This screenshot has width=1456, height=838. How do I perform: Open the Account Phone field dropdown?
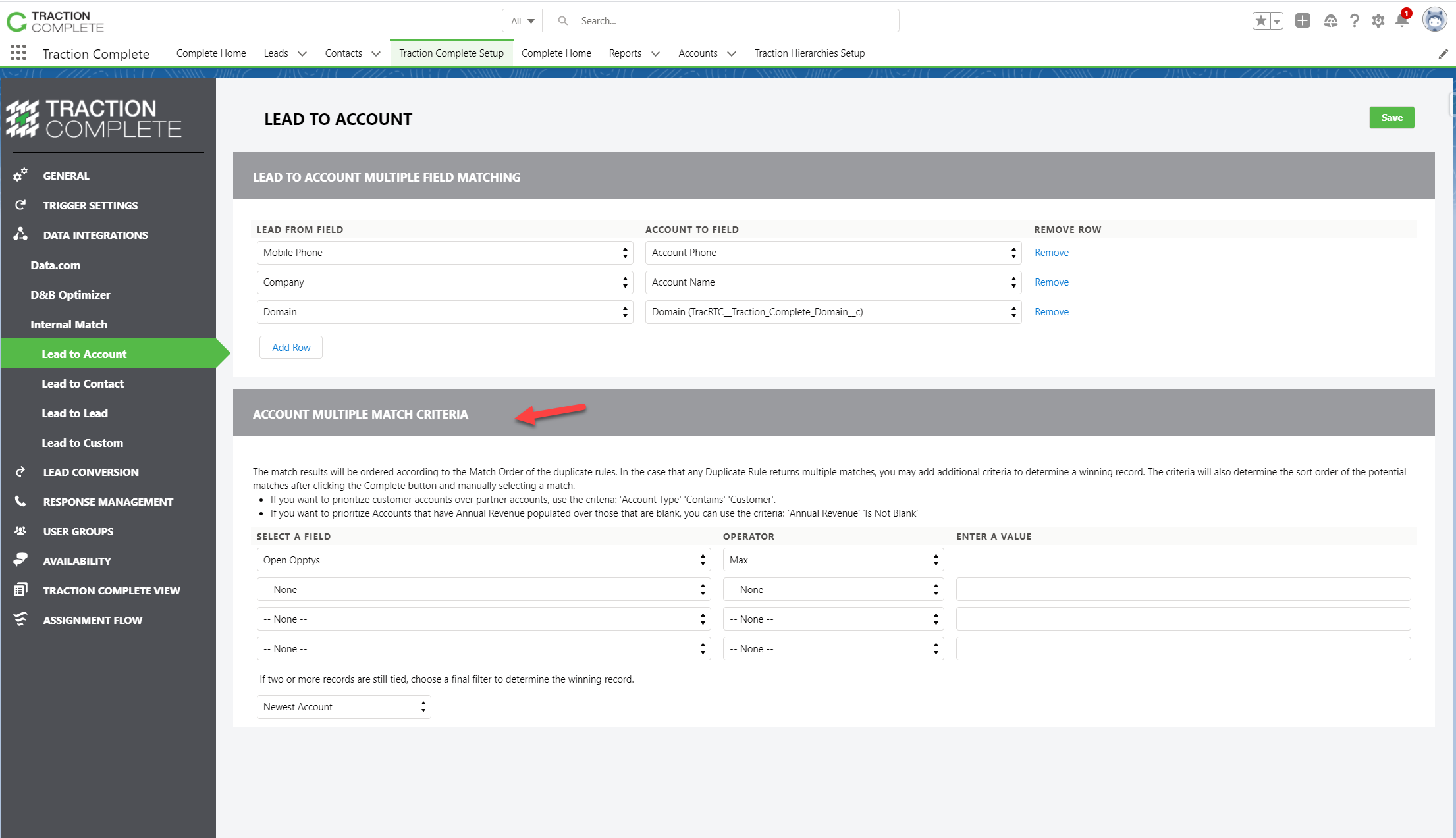click(x=834, y=253)
